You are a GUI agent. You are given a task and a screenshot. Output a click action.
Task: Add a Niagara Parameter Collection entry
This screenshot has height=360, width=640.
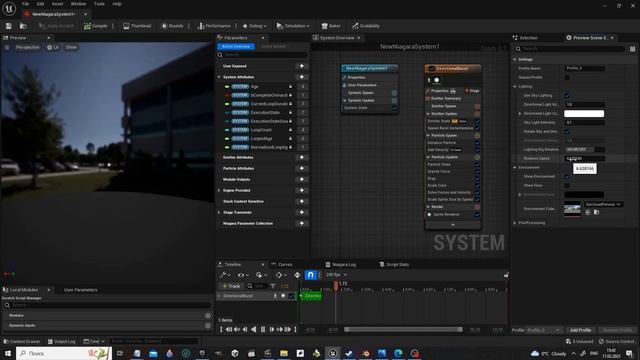tap(302, 224)
